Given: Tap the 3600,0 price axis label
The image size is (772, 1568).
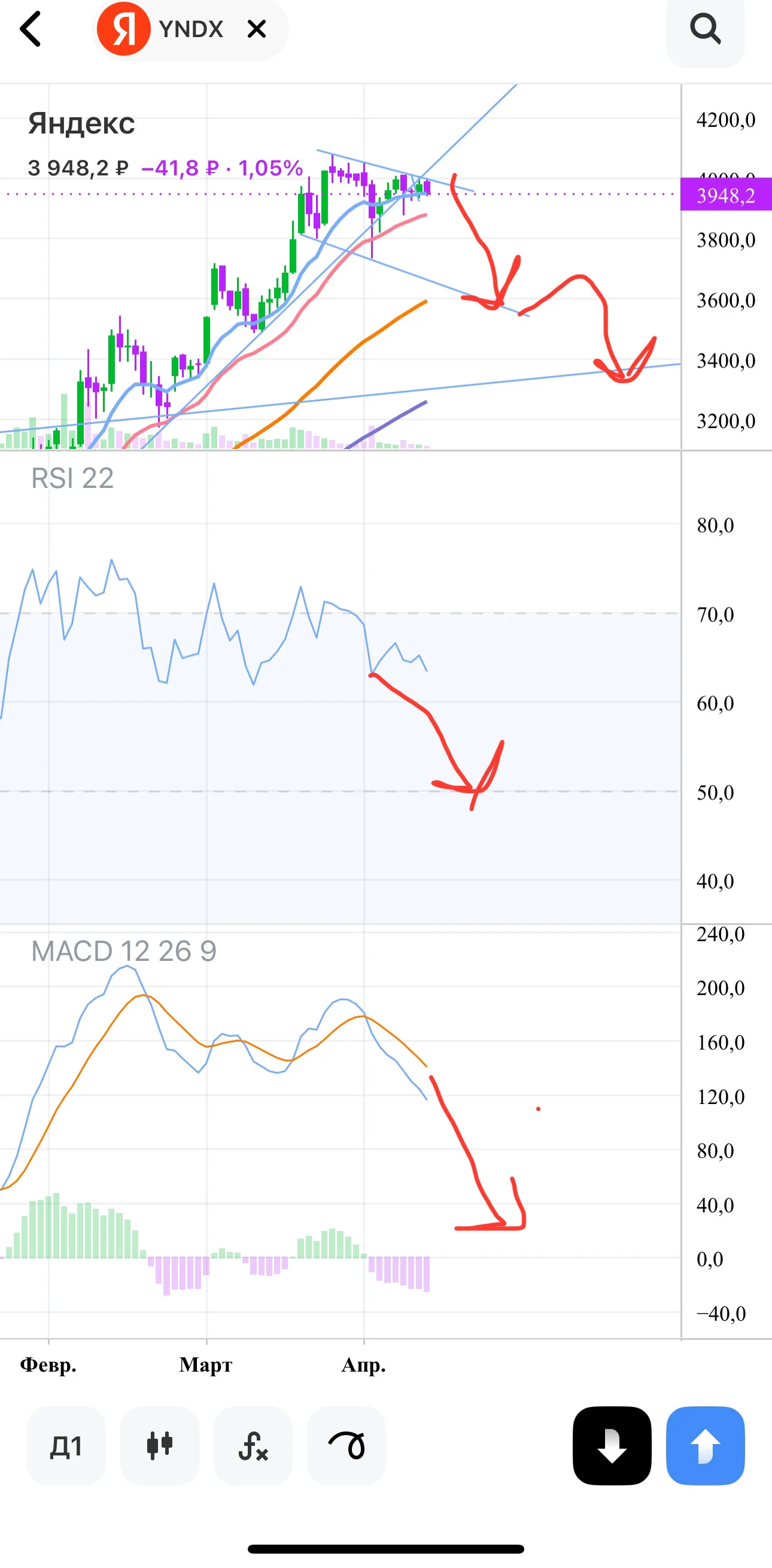Looking at the screenshot, I should (x=726, y=300).
